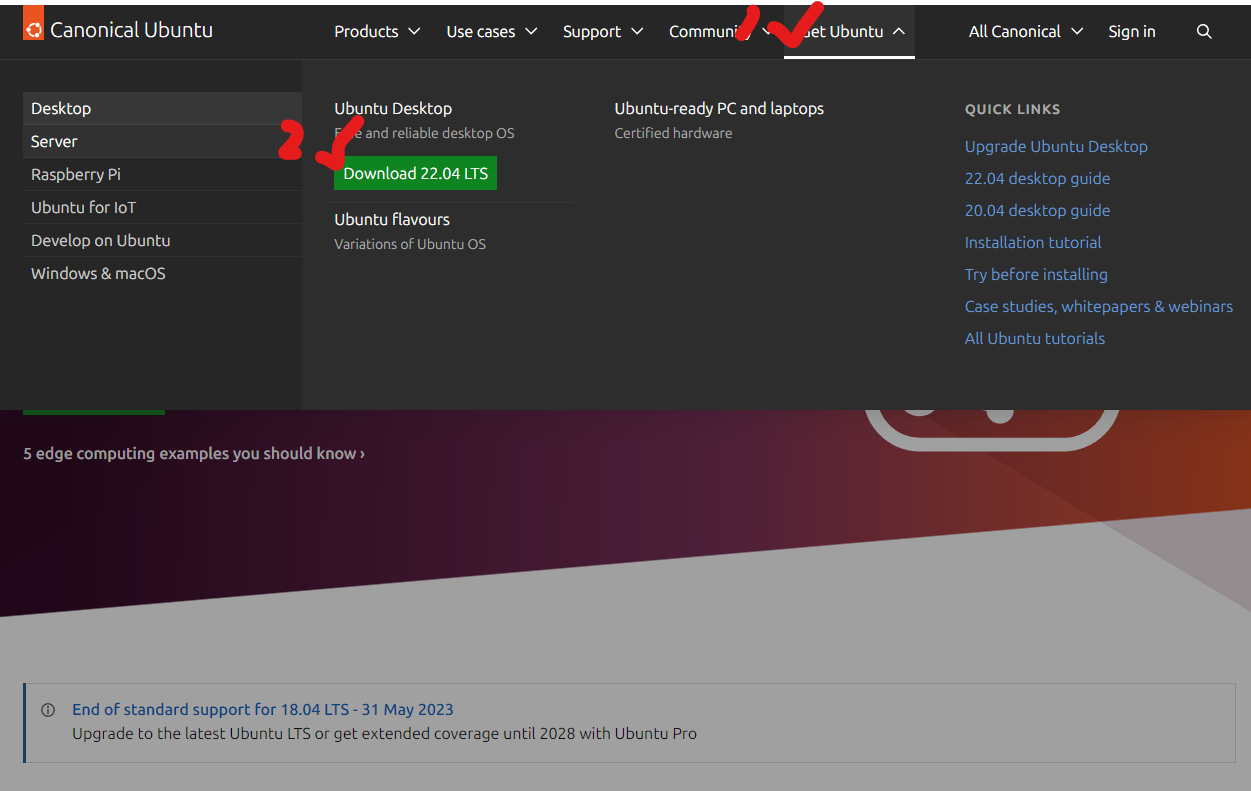Open the 22.04 desktop guide link
Viewport: 1251px width, 791px height.
click(1037, 178)
